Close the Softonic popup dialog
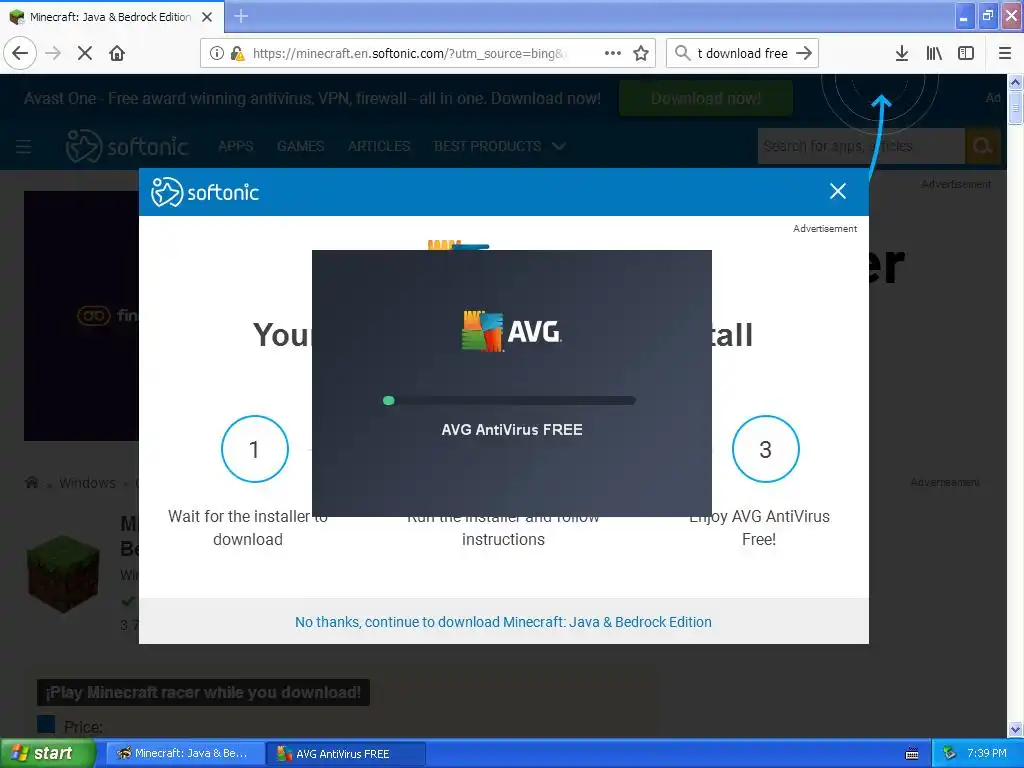 pyautogui.click(x=838, y=191)
